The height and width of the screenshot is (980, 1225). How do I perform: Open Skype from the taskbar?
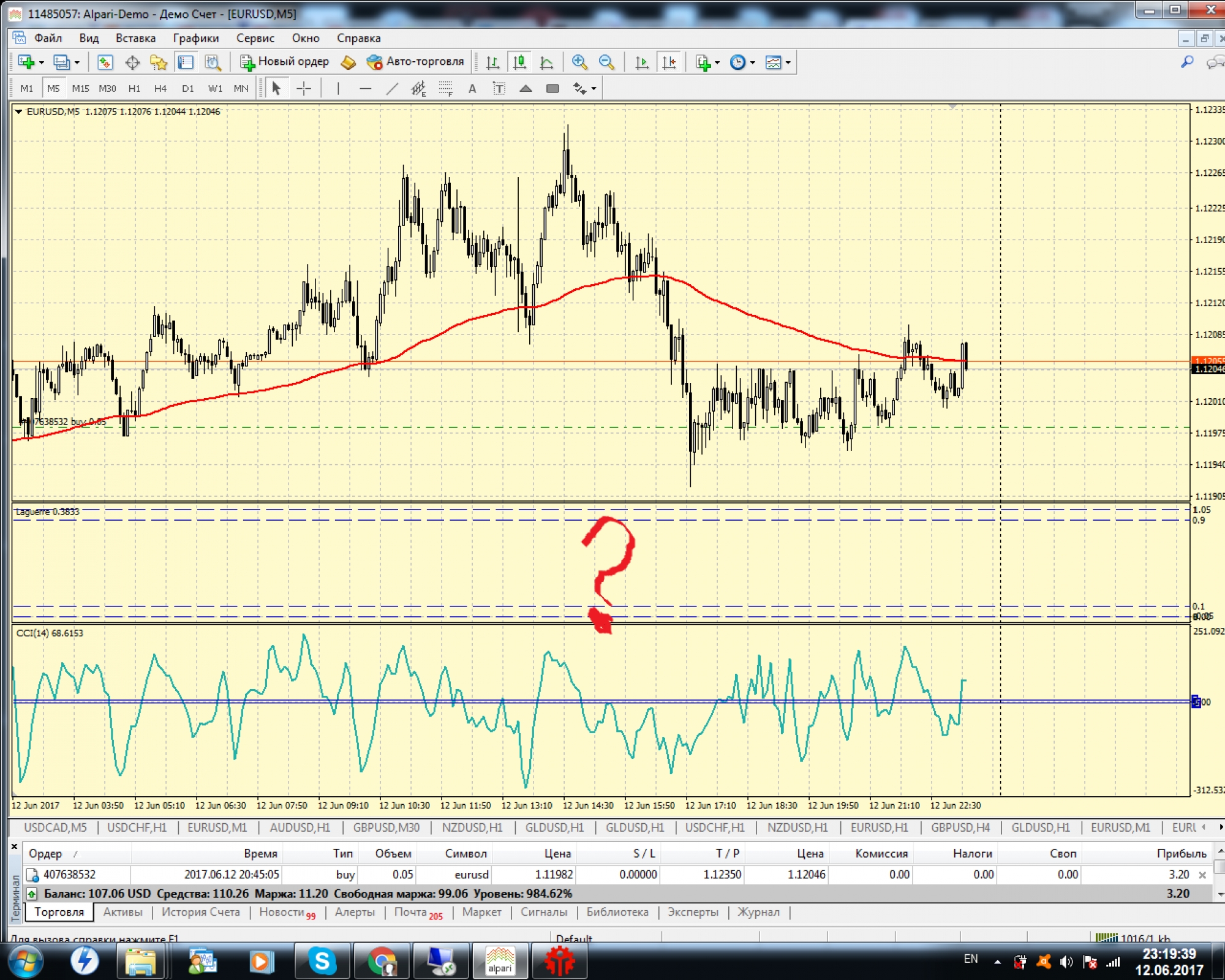[322, 962]
